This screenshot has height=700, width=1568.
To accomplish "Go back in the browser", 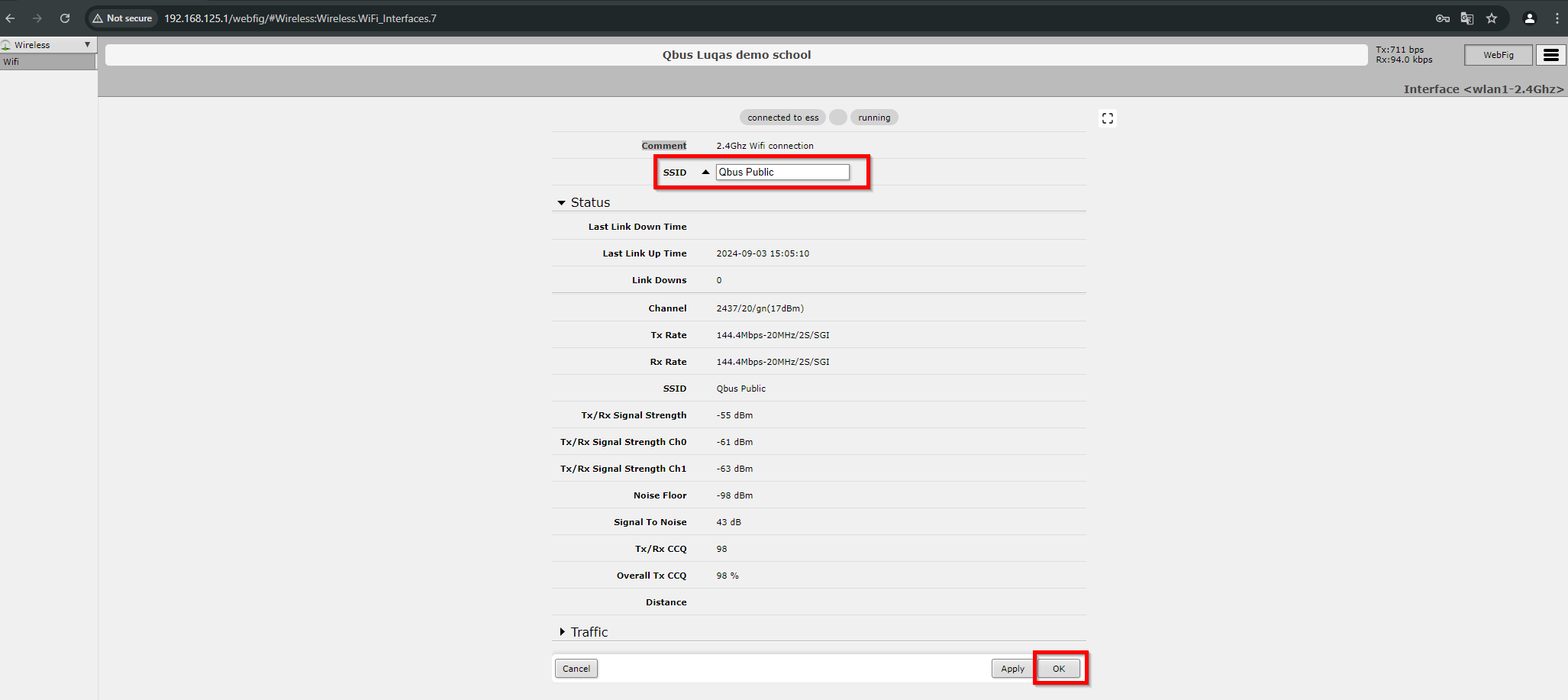I will [11, 18].
